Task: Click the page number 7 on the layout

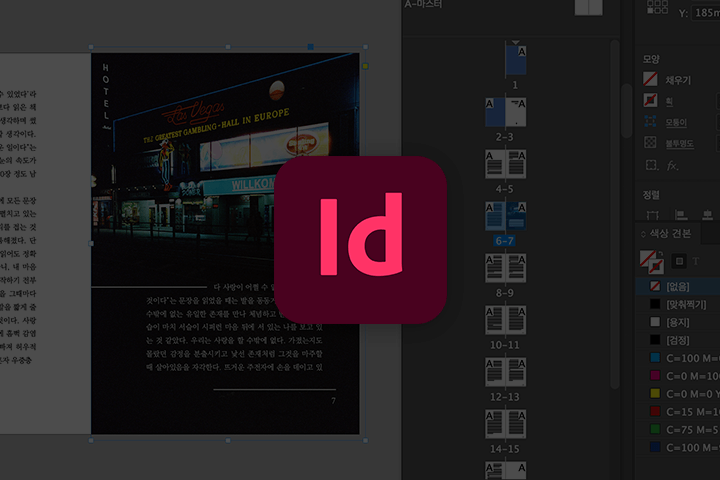Action: [333, 401]
